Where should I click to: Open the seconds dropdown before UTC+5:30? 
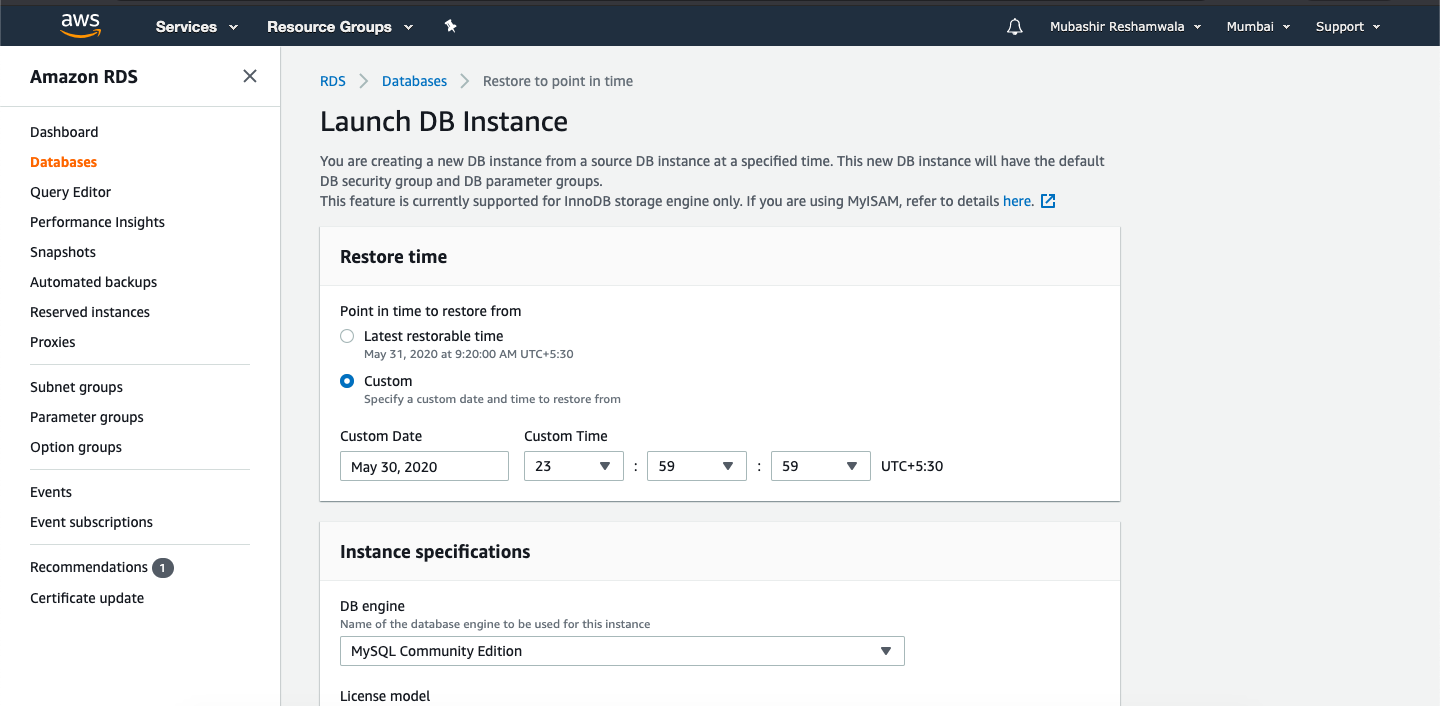pos(821,467)
